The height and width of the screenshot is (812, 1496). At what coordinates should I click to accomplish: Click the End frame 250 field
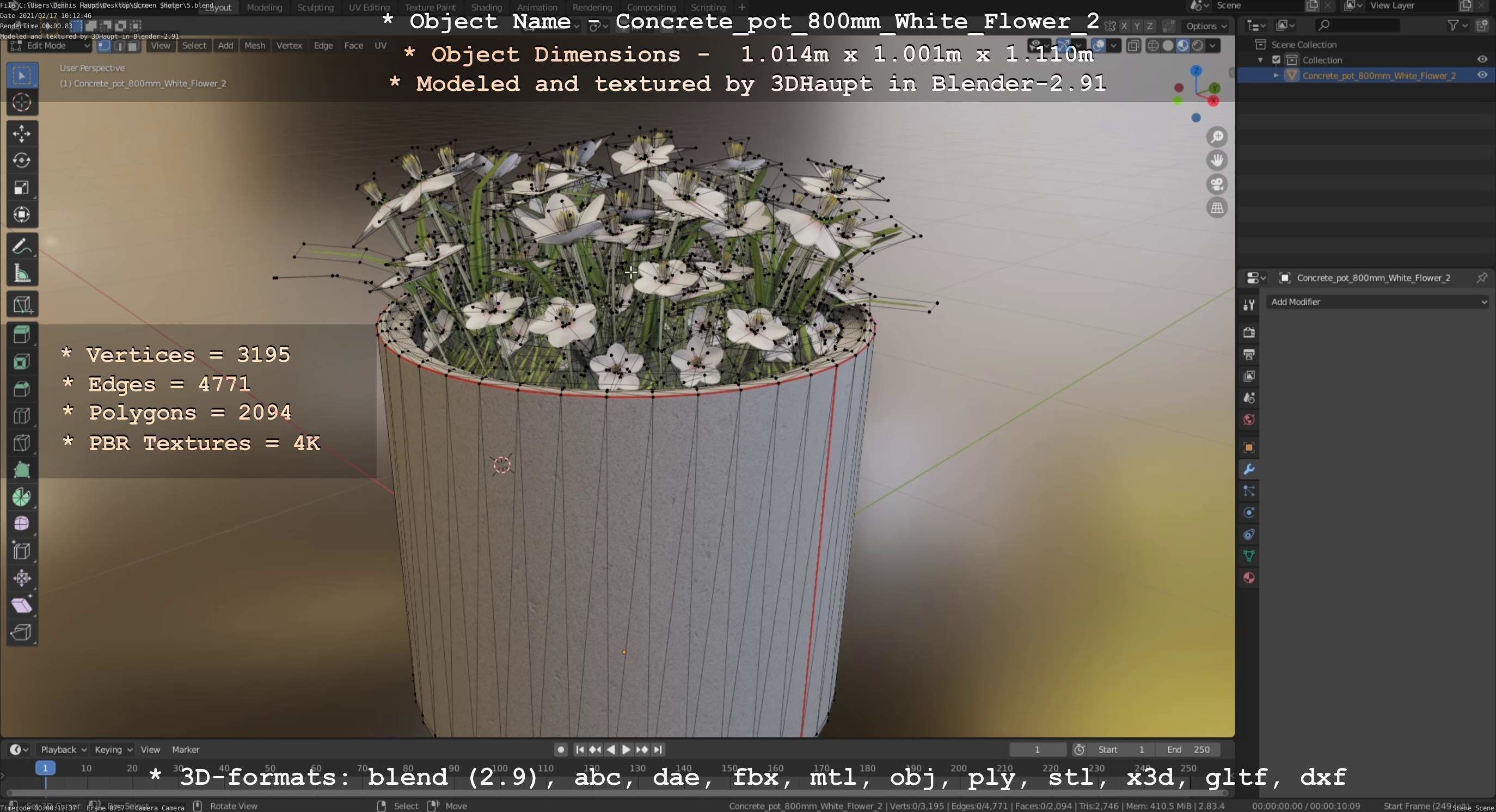pyautogui.click(x=1188, y=749)
